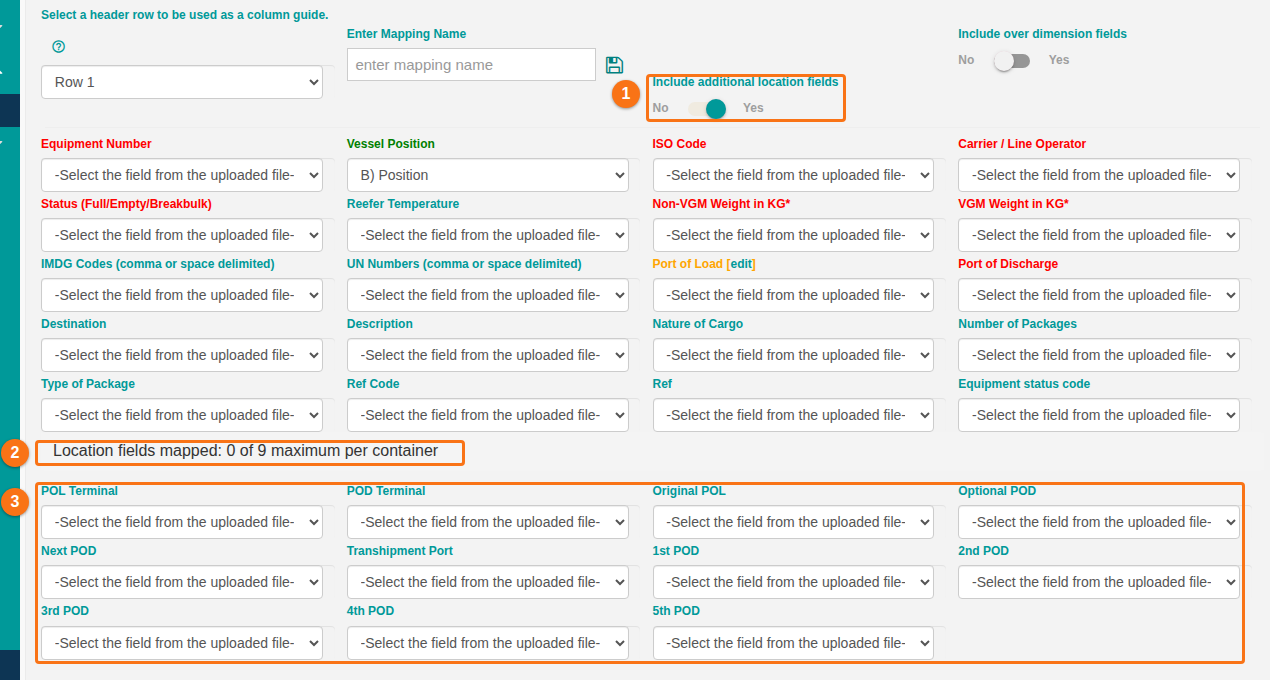Open the Next POD dropdown
Image resolution: width=1270 pixels, height=680 pixels.
[182, 582]
